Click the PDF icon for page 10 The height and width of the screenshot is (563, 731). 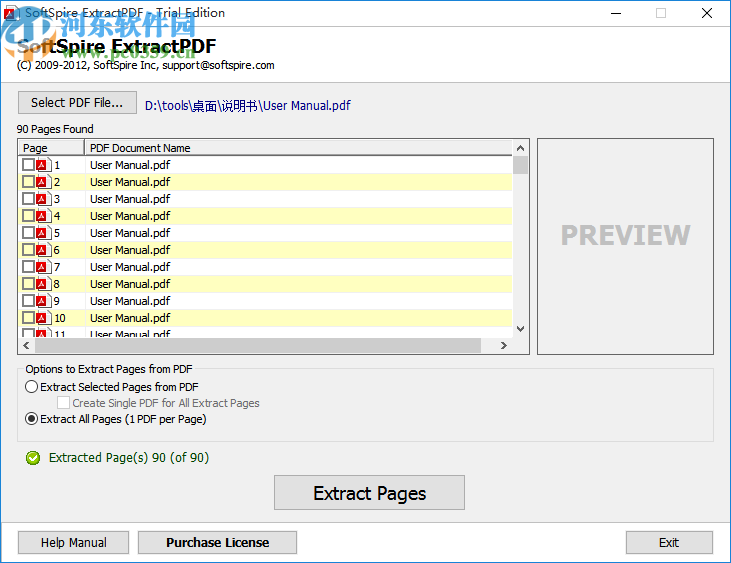[43, 318]
